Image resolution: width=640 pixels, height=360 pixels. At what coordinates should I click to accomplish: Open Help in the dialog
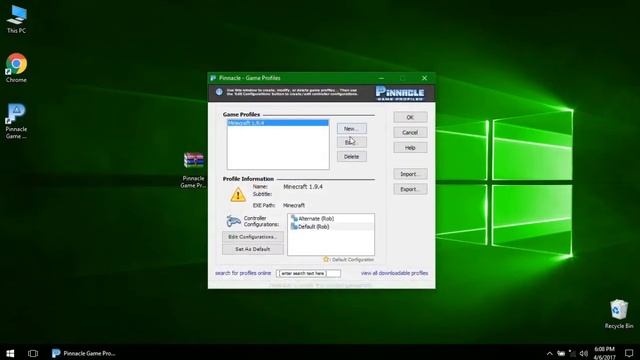[410, 148]
